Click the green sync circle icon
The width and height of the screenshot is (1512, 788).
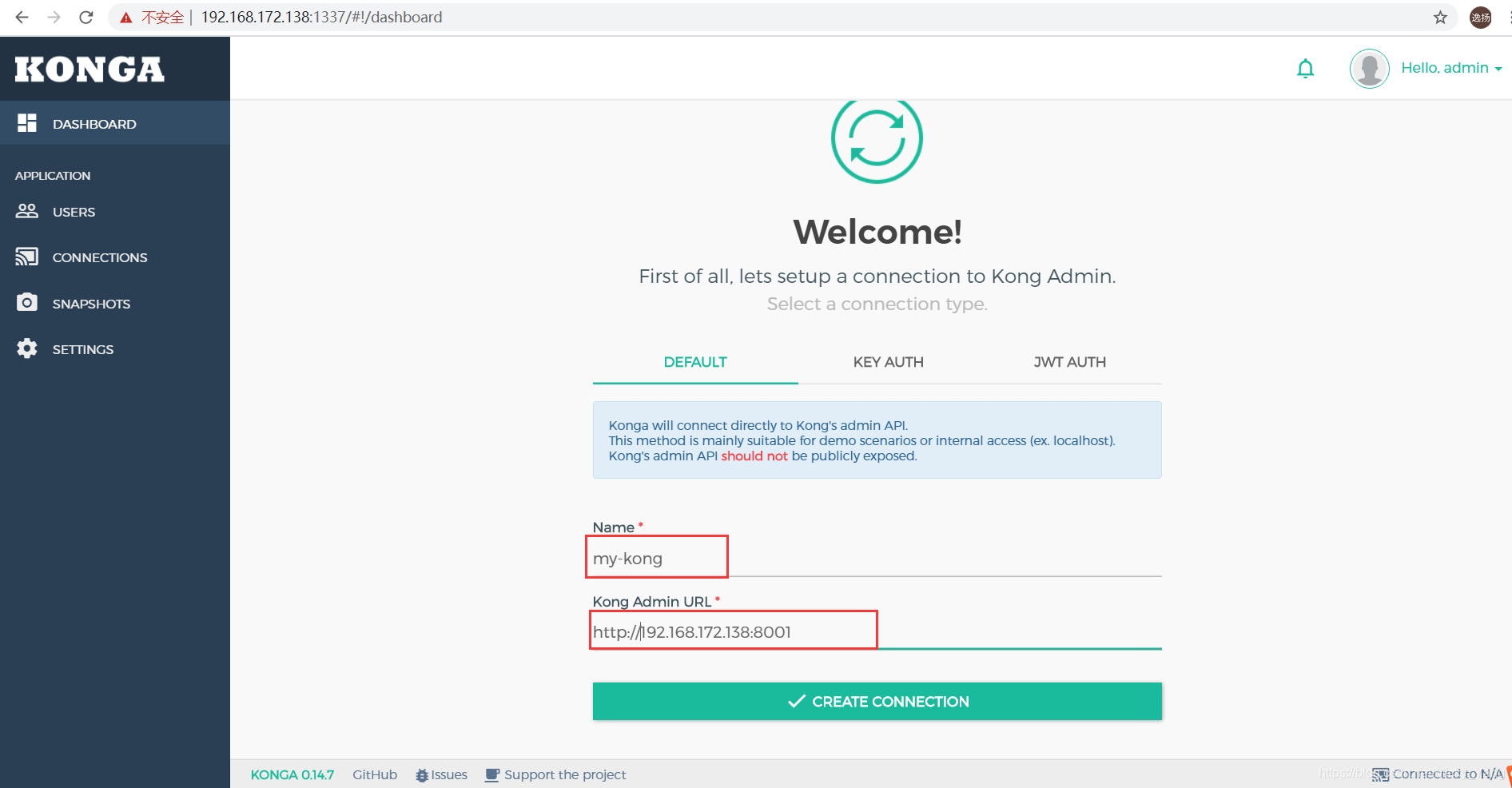click(x=877, y=138)
